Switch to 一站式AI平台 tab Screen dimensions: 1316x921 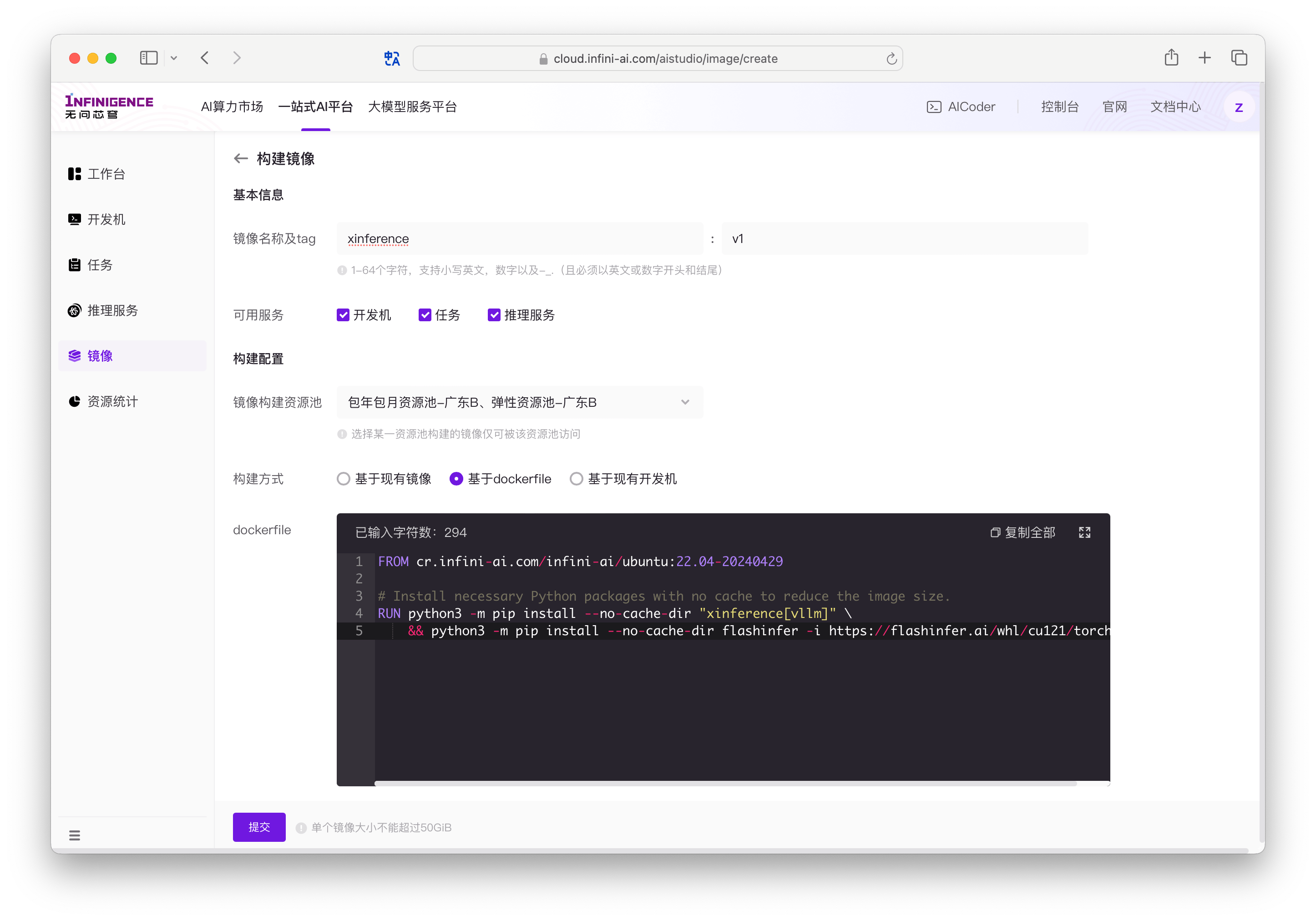315,106
